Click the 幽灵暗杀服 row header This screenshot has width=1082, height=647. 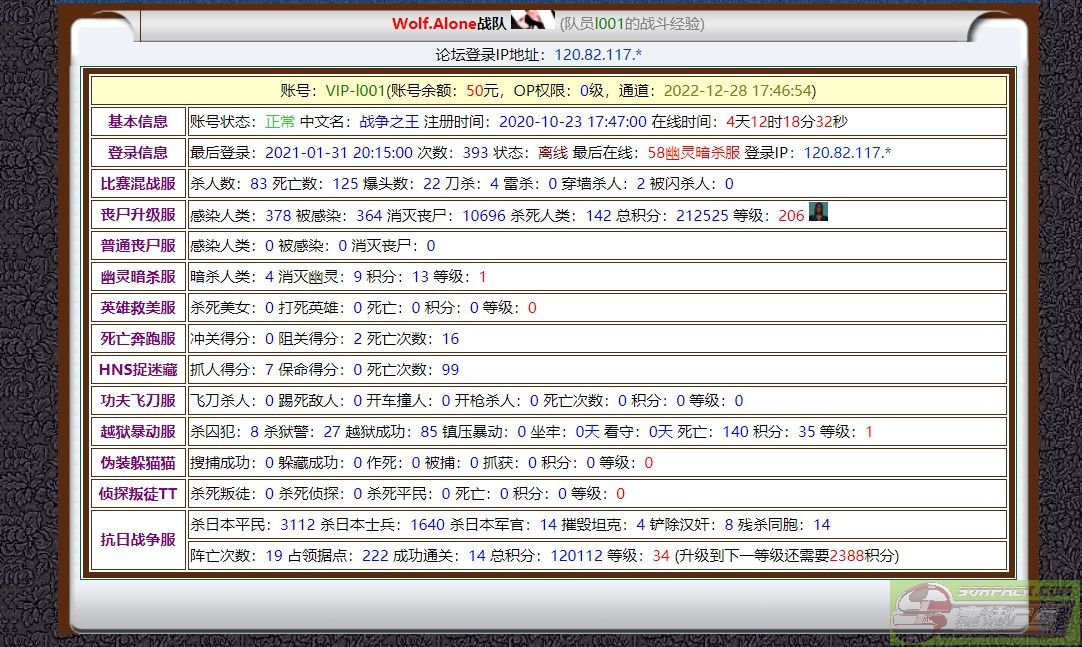138,277
